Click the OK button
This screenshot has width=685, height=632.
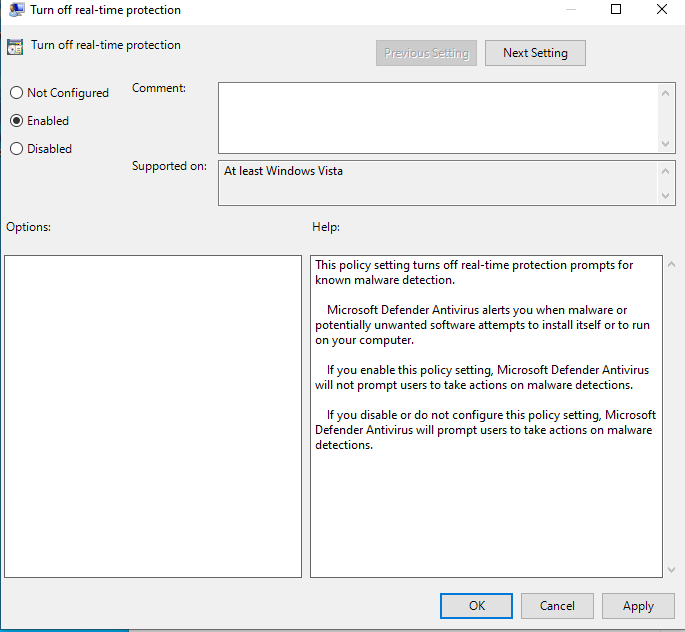[476, 606]
